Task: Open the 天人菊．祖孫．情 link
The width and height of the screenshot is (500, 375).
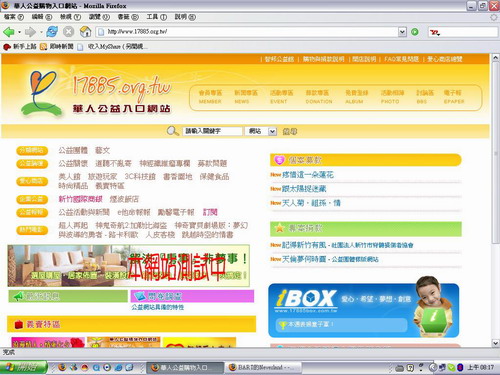Action: [x=311, y=203]
